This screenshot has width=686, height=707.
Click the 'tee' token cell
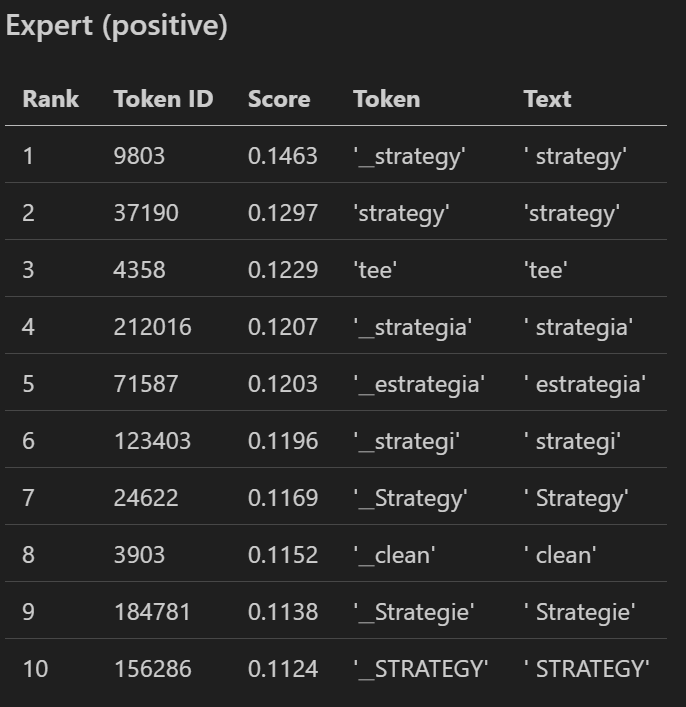click(375, 270)
